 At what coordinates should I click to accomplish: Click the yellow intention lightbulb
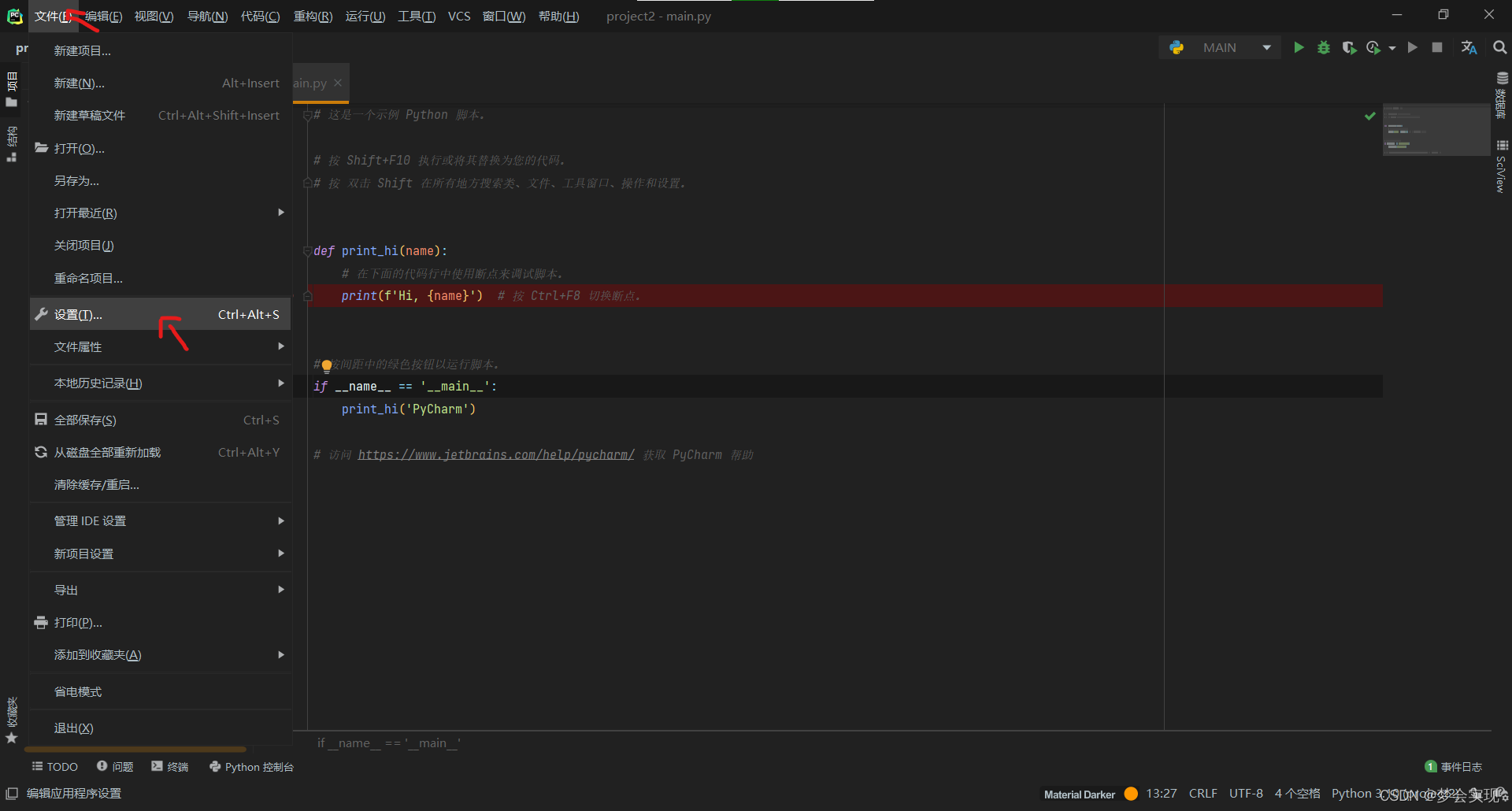(x=327, y=365)
